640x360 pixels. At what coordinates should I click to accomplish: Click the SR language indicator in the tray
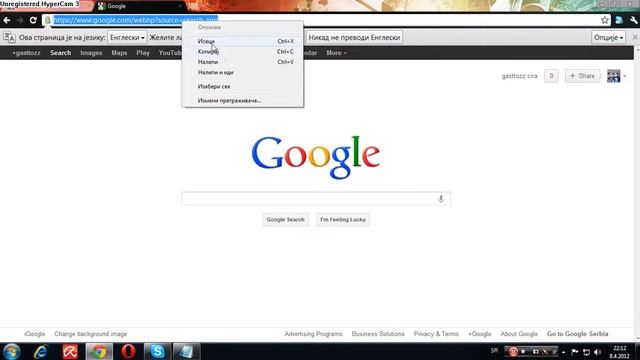tap(494, 351)
